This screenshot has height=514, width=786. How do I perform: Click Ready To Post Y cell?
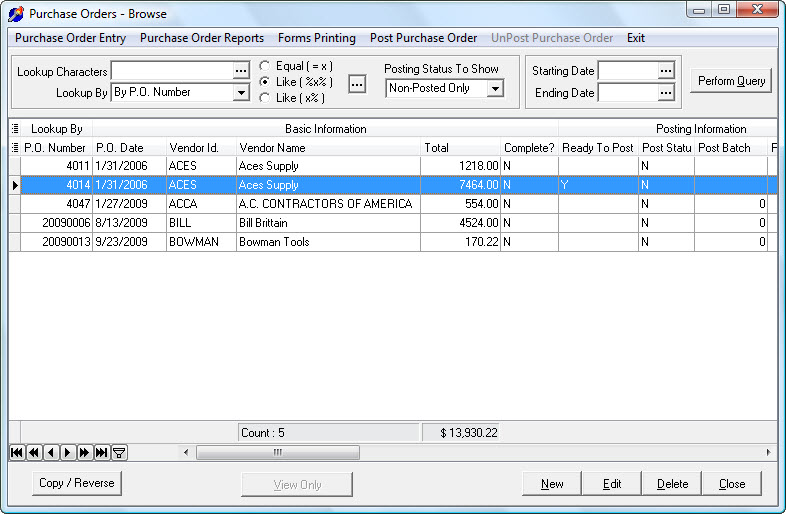pos(598,185)
